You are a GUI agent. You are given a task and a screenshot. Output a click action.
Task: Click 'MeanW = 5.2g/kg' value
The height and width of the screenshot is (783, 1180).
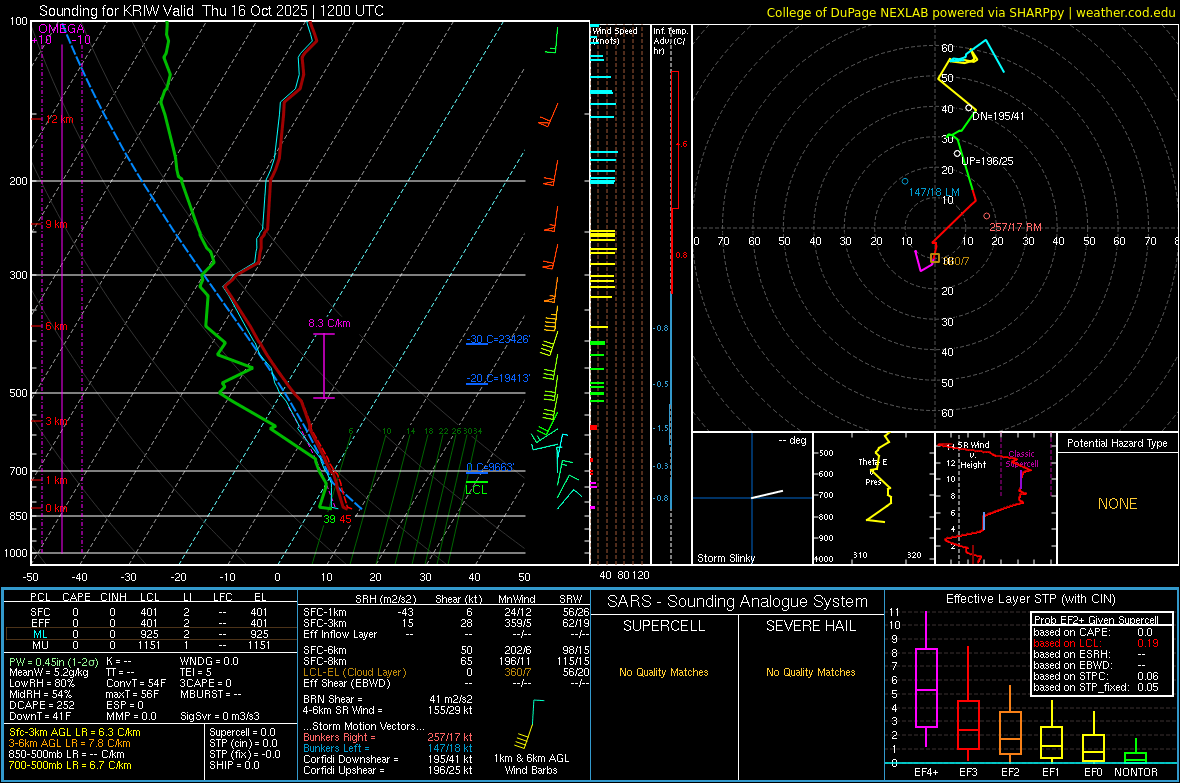click(x=48, y=672)
